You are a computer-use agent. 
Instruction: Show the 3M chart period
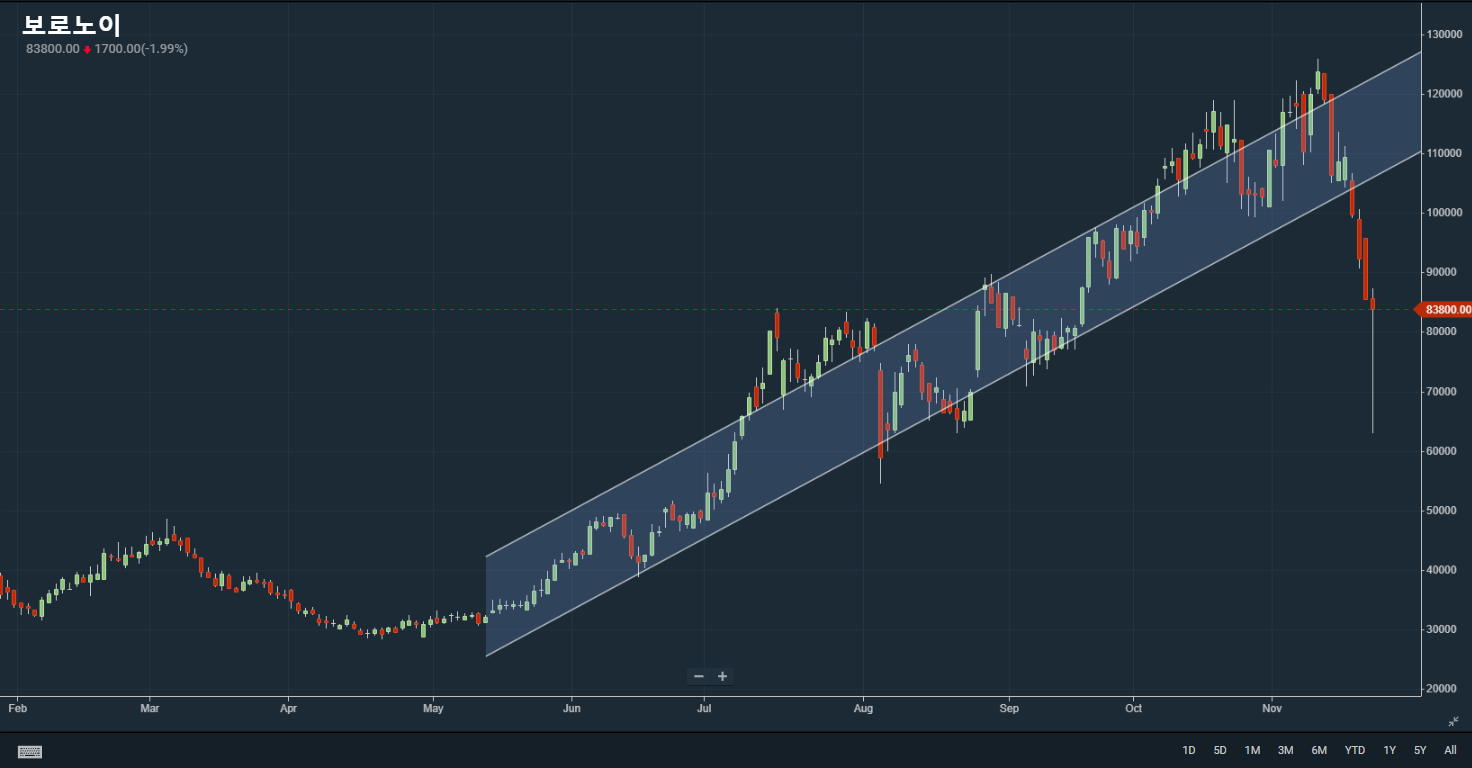(x=1285, y=750)
